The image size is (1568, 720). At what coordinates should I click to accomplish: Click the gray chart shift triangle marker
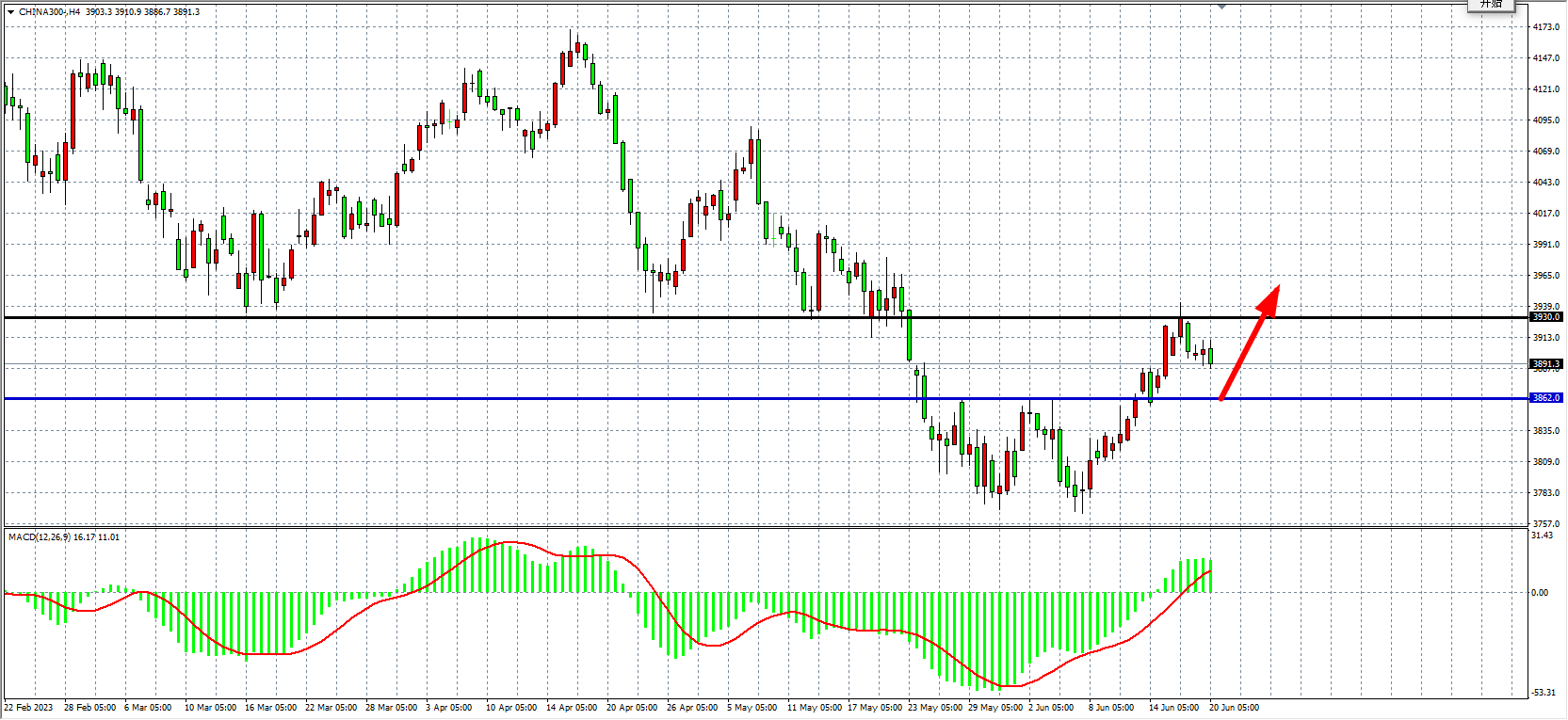click(x=1221, y=7)
